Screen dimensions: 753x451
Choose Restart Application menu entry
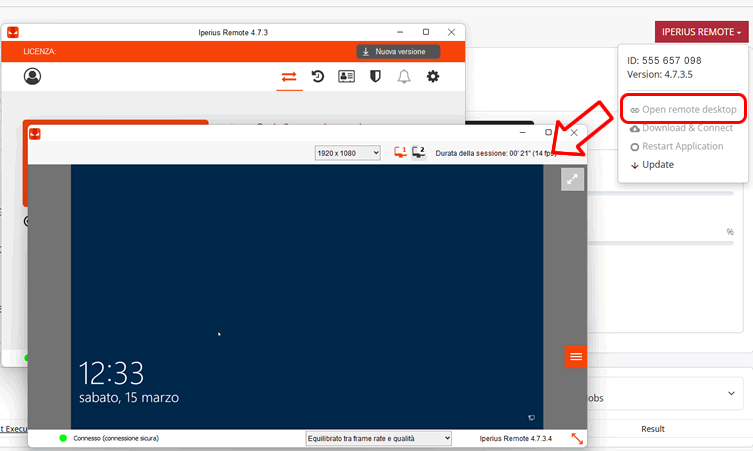[x=677, y=146]
